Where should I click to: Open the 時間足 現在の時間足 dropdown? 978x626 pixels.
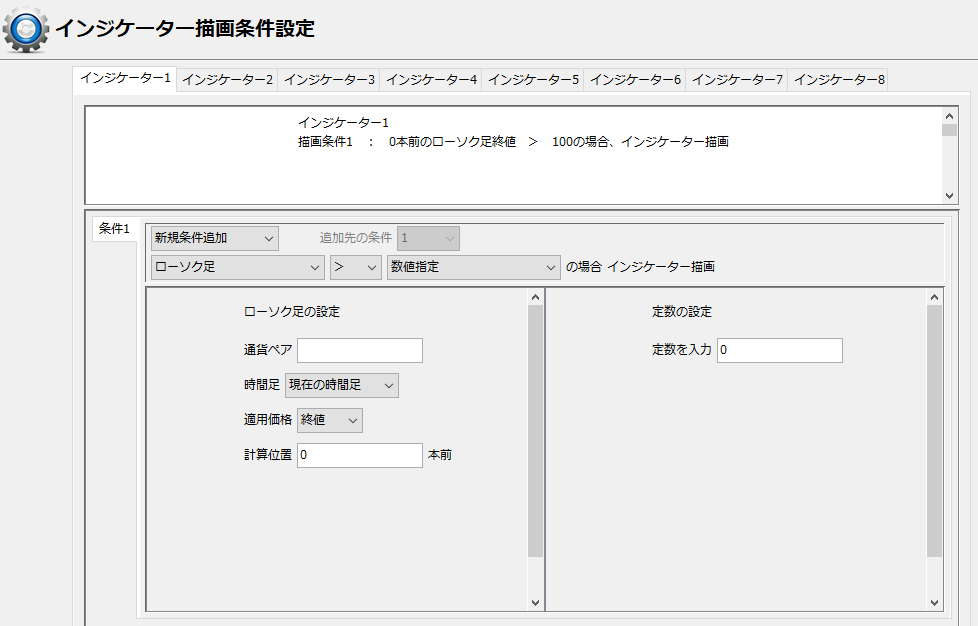pyautogui.click(x=341, y=385)
